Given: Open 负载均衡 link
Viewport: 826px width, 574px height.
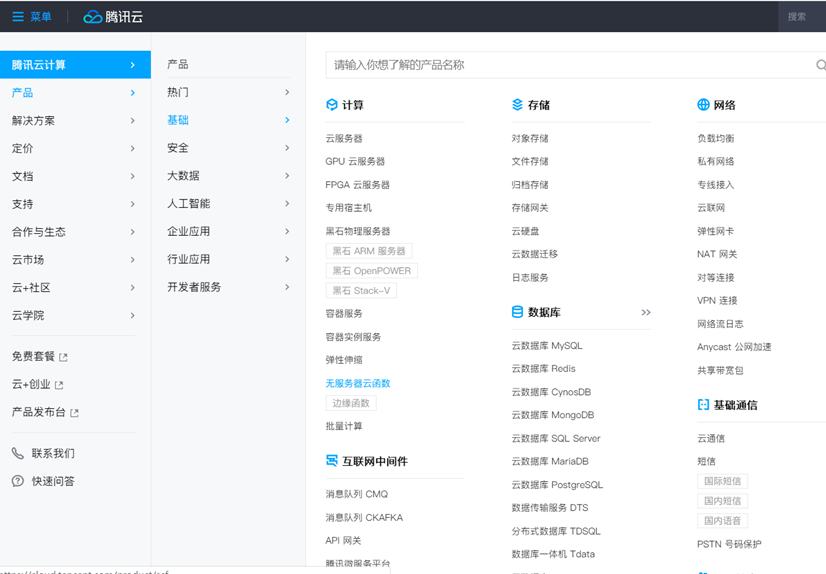Looking at the screenshot, I should pos(715,138).
